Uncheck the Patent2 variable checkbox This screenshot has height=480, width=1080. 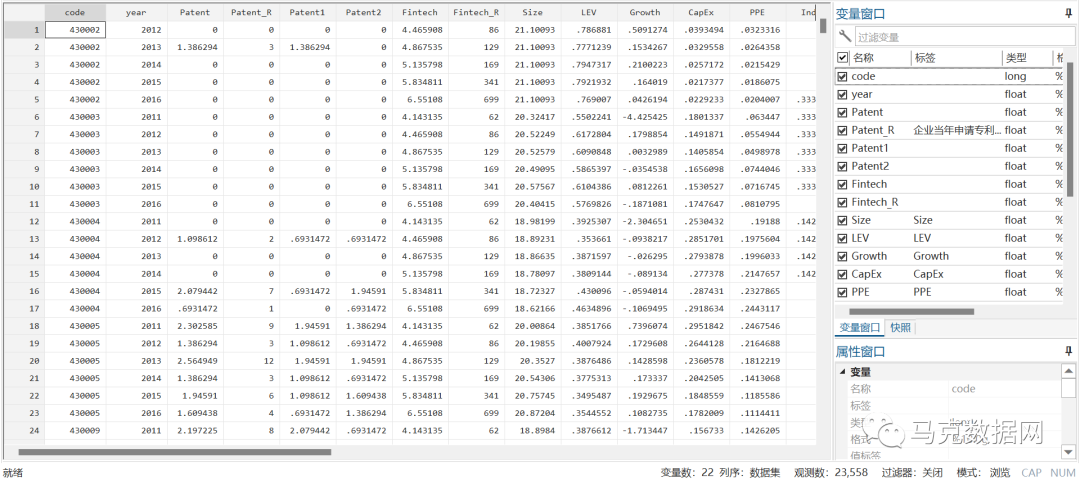842,166
